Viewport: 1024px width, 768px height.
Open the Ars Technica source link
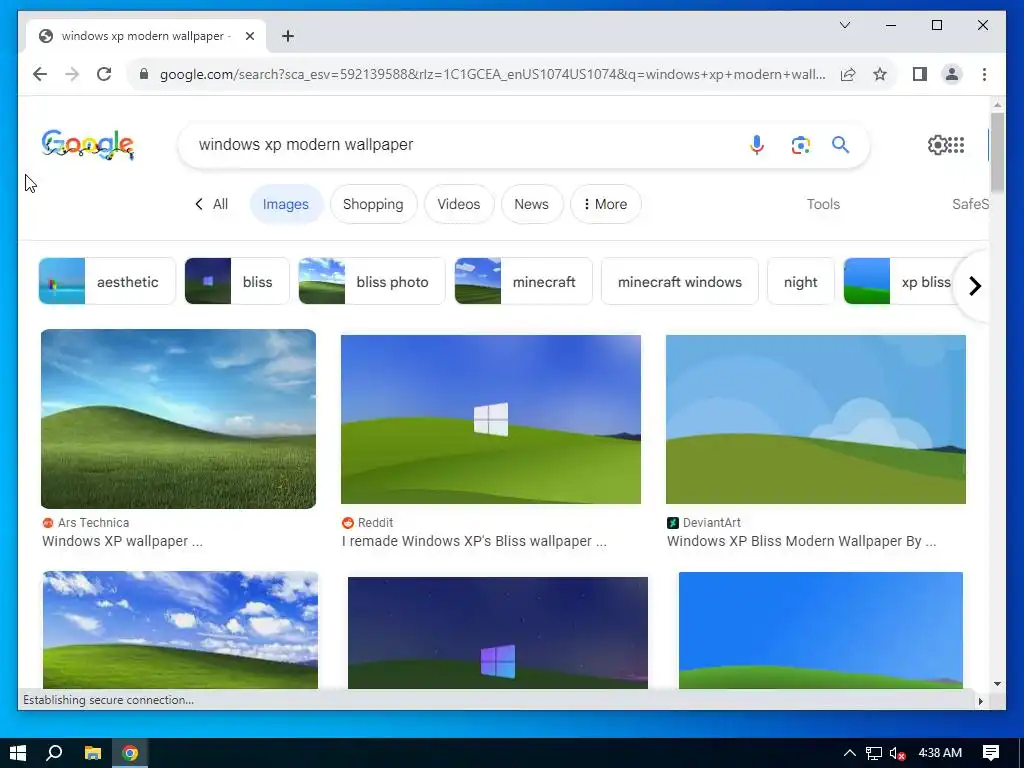pyautogui.click(x=86, y=522)
